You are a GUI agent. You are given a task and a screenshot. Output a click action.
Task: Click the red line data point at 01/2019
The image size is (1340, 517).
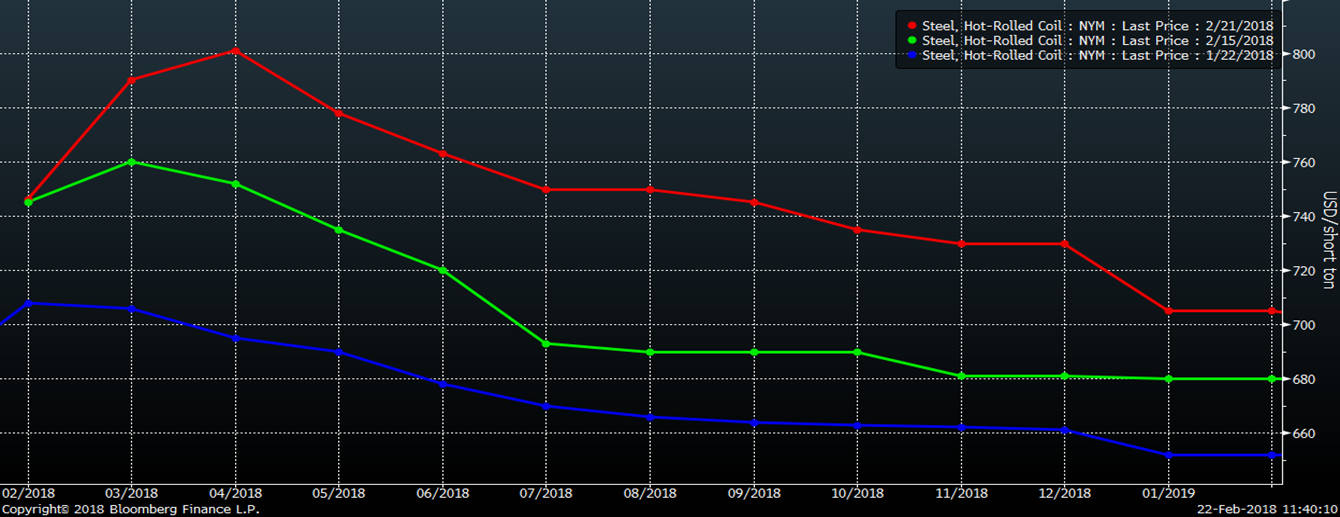pos(1169,311)
